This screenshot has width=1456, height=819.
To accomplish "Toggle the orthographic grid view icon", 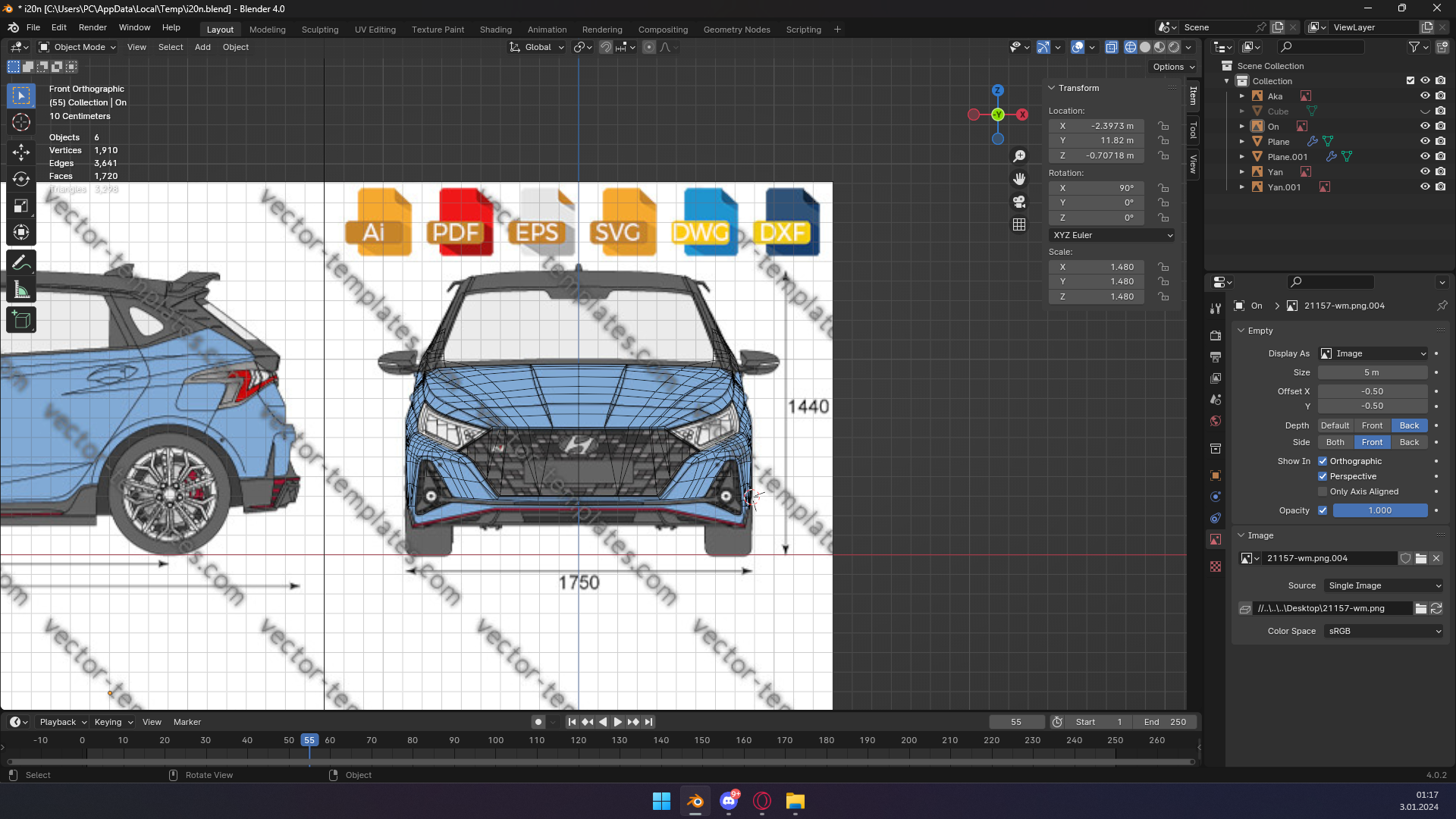I will 1019,224.
